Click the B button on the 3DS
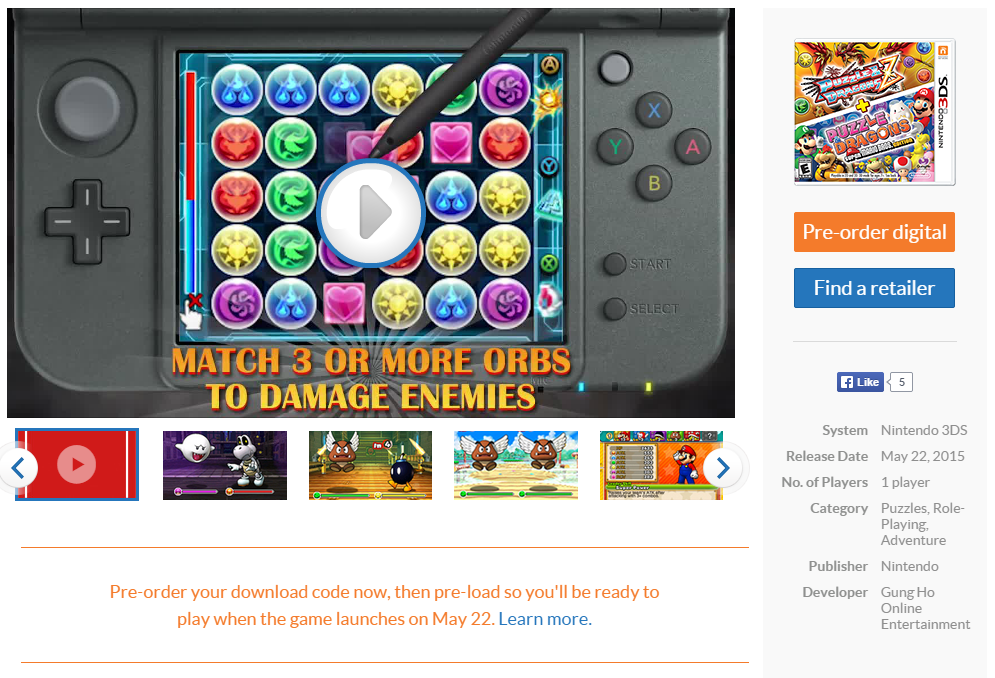This screenshot has width=995, height=678. click(654, 183)
